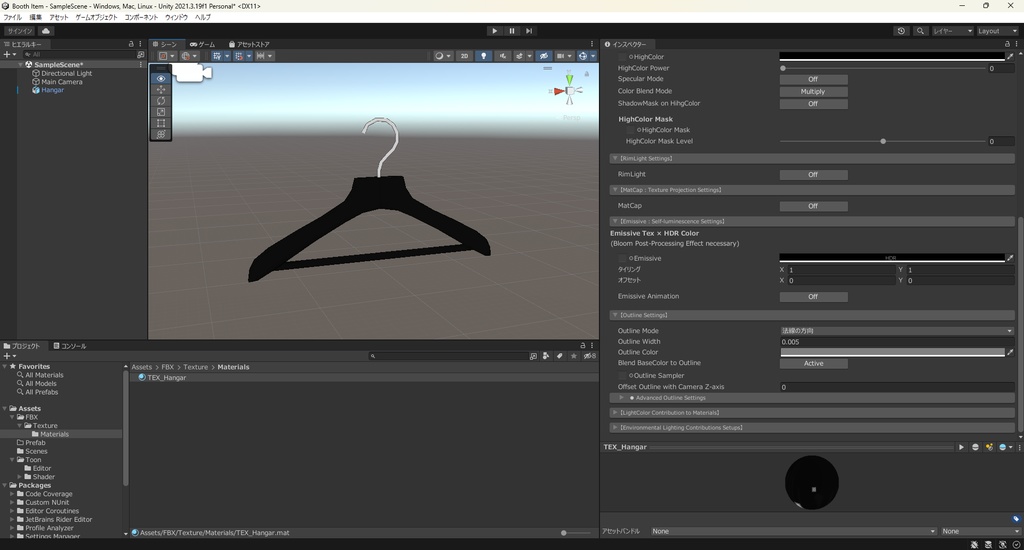Select the Rotate tool in scene overlay

[161, 100]
